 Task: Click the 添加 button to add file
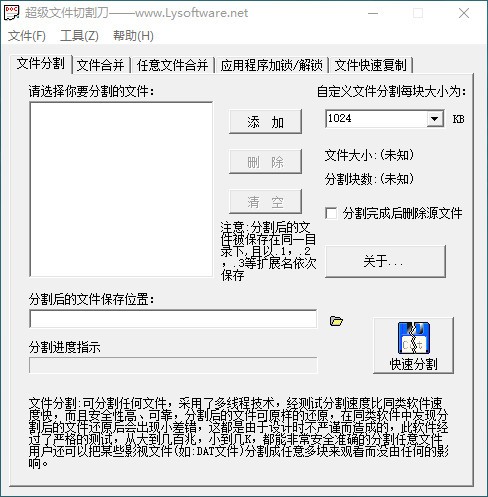[265, 122]
